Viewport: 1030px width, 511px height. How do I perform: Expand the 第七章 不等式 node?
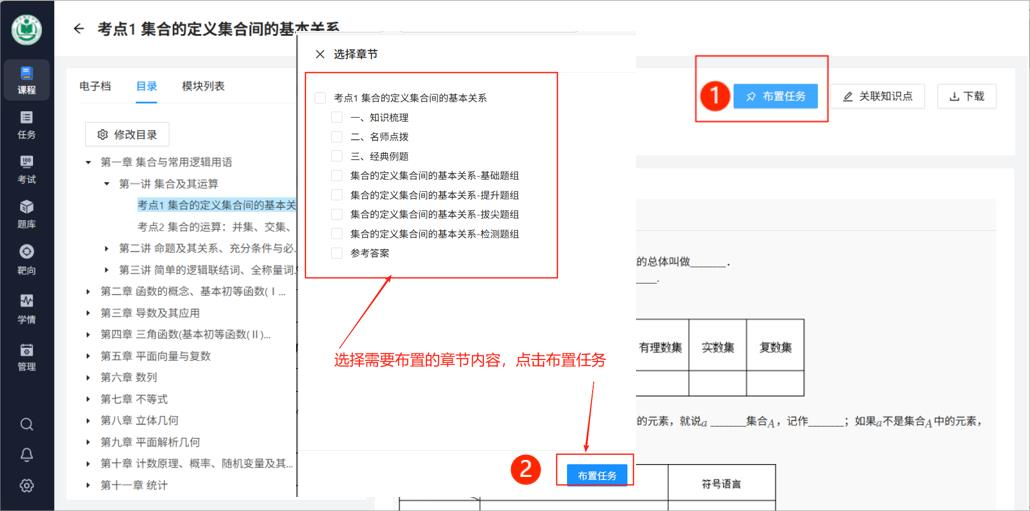(x=89, y=399)
